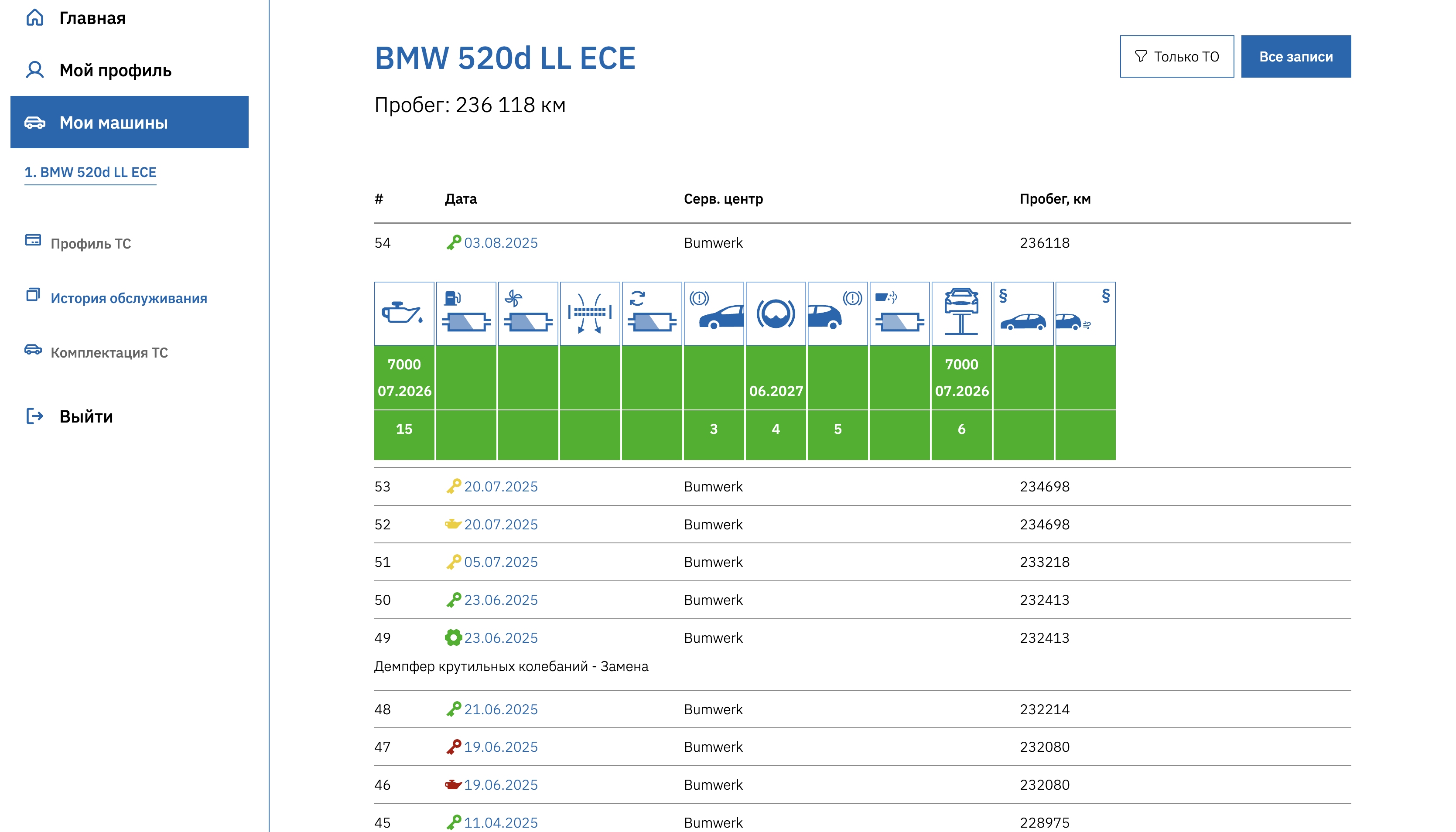
Task: Go to Главная page
Action: coord(92,18)
